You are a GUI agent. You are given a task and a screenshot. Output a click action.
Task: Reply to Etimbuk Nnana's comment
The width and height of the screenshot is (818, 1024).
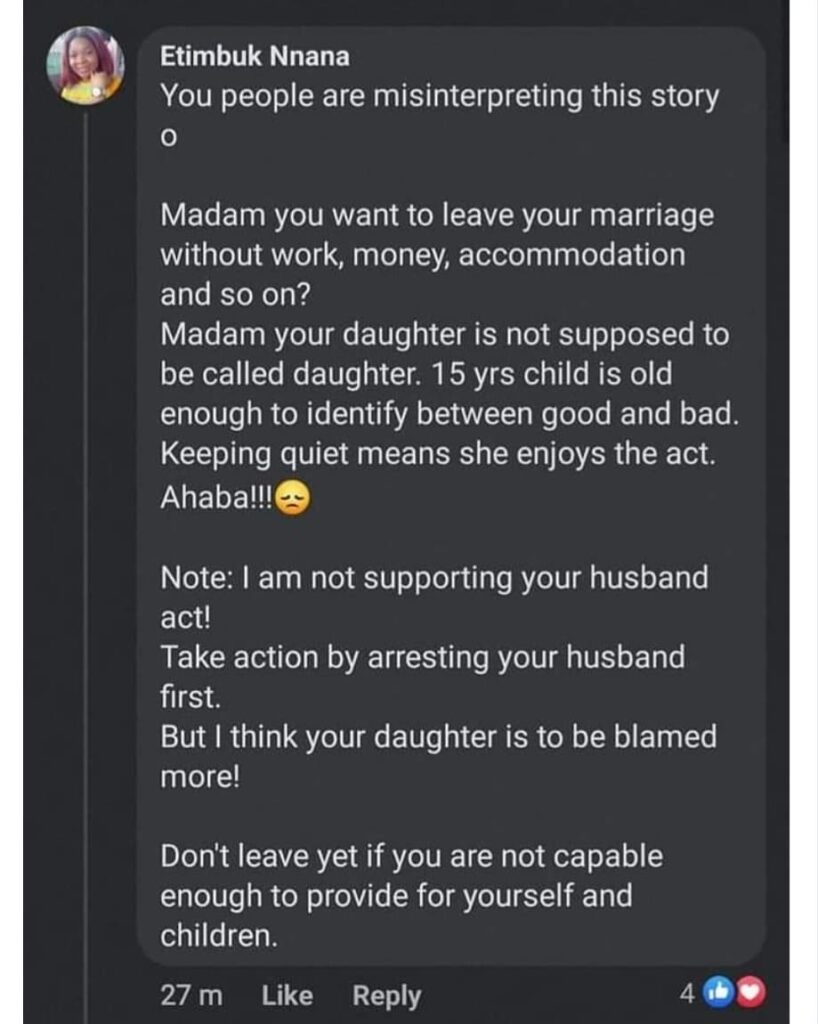[387, 996]
